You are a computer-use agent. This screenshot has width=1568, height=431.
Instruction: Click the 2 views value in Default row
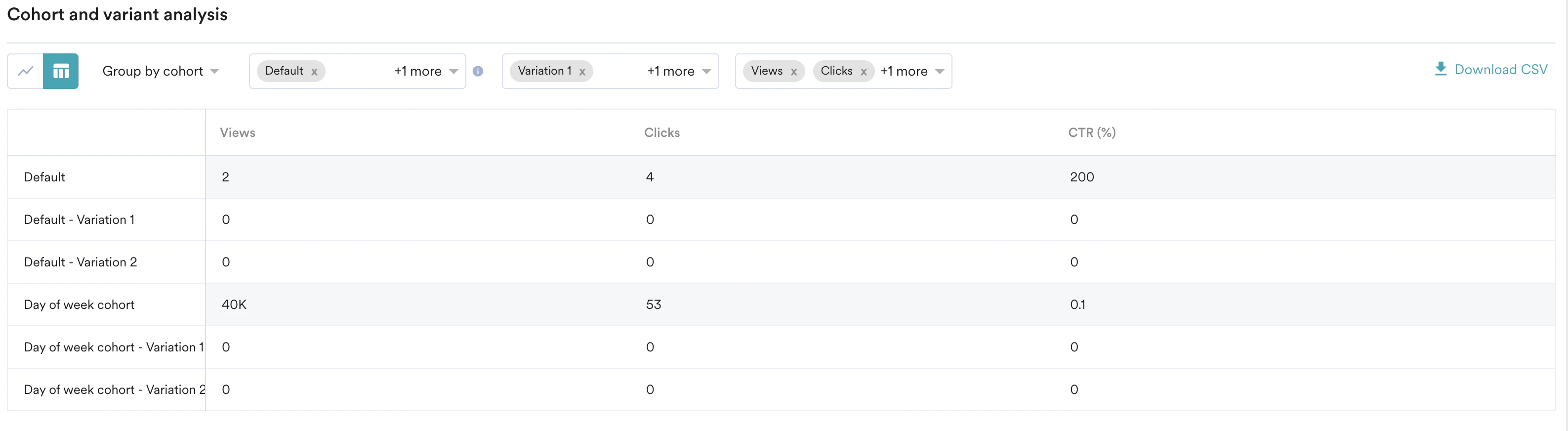225,177
